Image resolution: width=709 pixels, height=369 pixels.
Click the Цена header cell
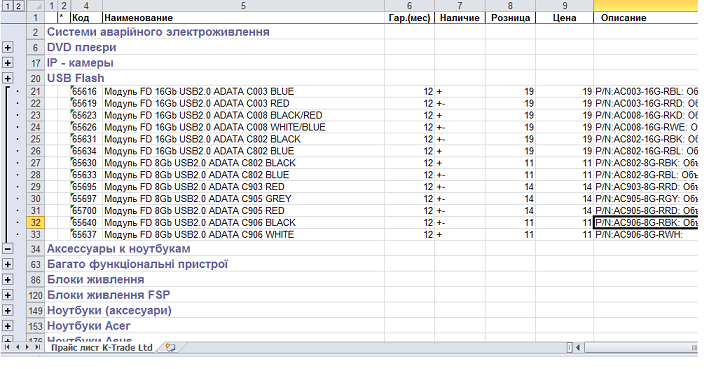(564, 18)
